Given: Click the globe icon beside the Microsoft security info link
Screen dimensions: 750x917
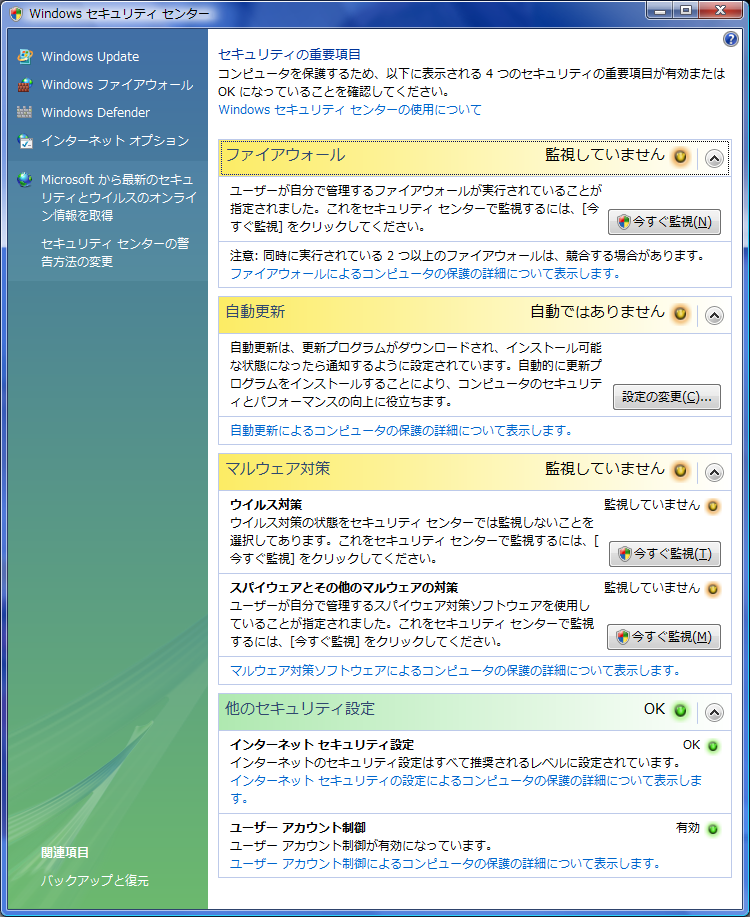Looking at the screenshot, I should (25, 180).
